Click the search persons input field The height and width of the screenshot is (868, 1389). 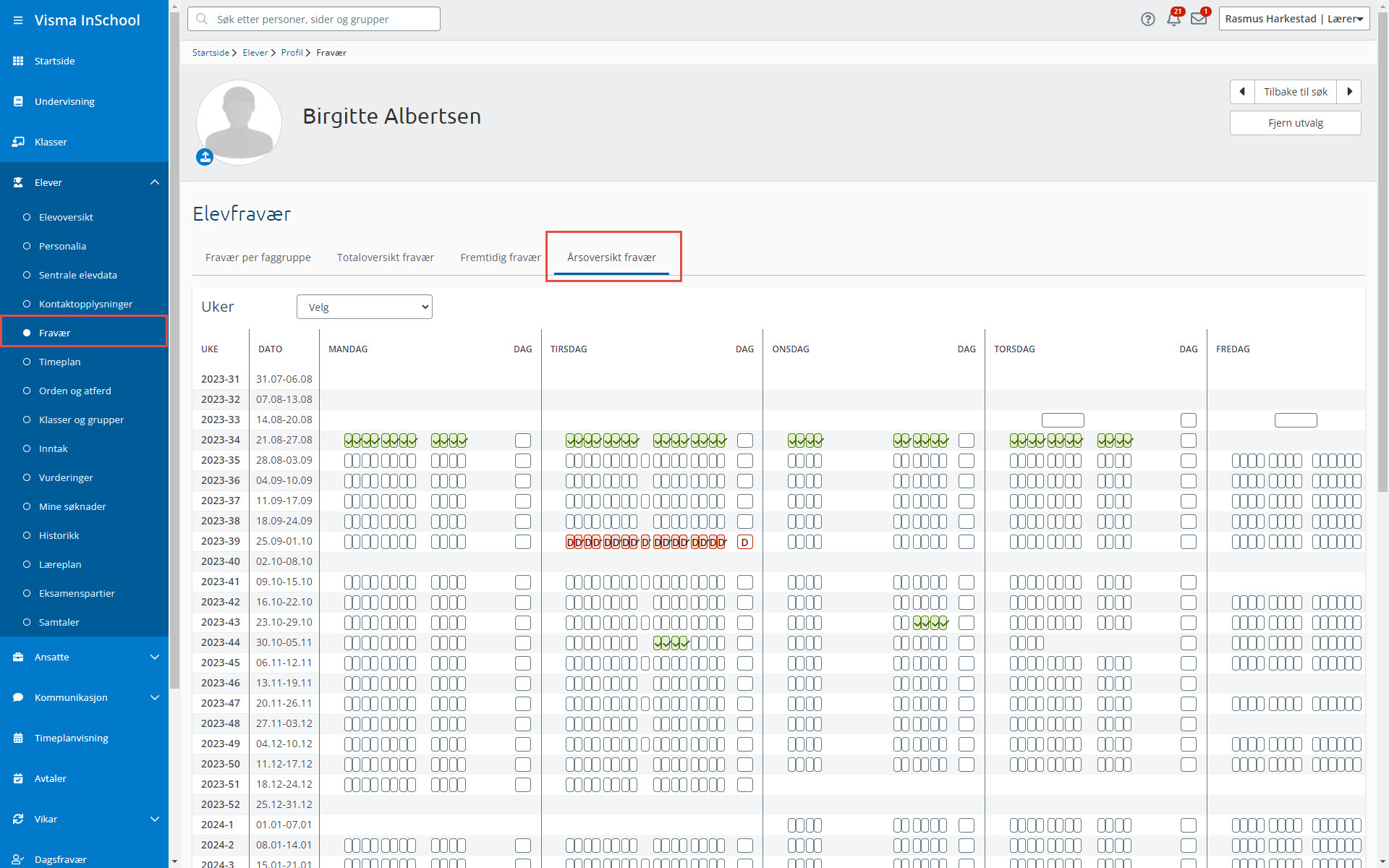pos(314,19)
